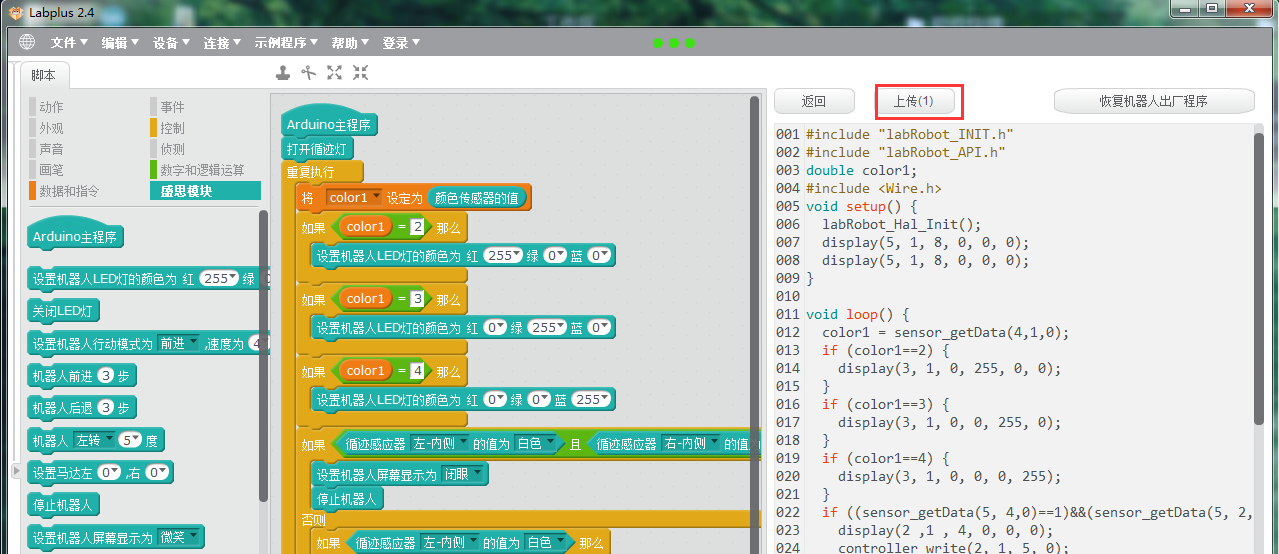The width and height of the screenshot is (1279, 554).
Task: Select the 事件 block category
Action: pyautogui.click(x=172, y=107)
